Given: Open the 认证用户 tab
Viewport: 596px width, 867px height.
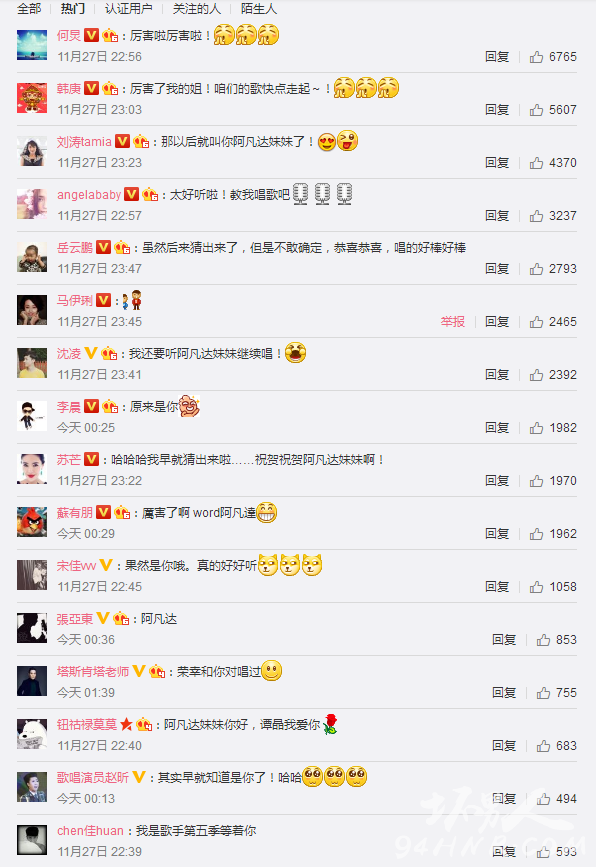Looking at the screenshot, I should 128,8.
